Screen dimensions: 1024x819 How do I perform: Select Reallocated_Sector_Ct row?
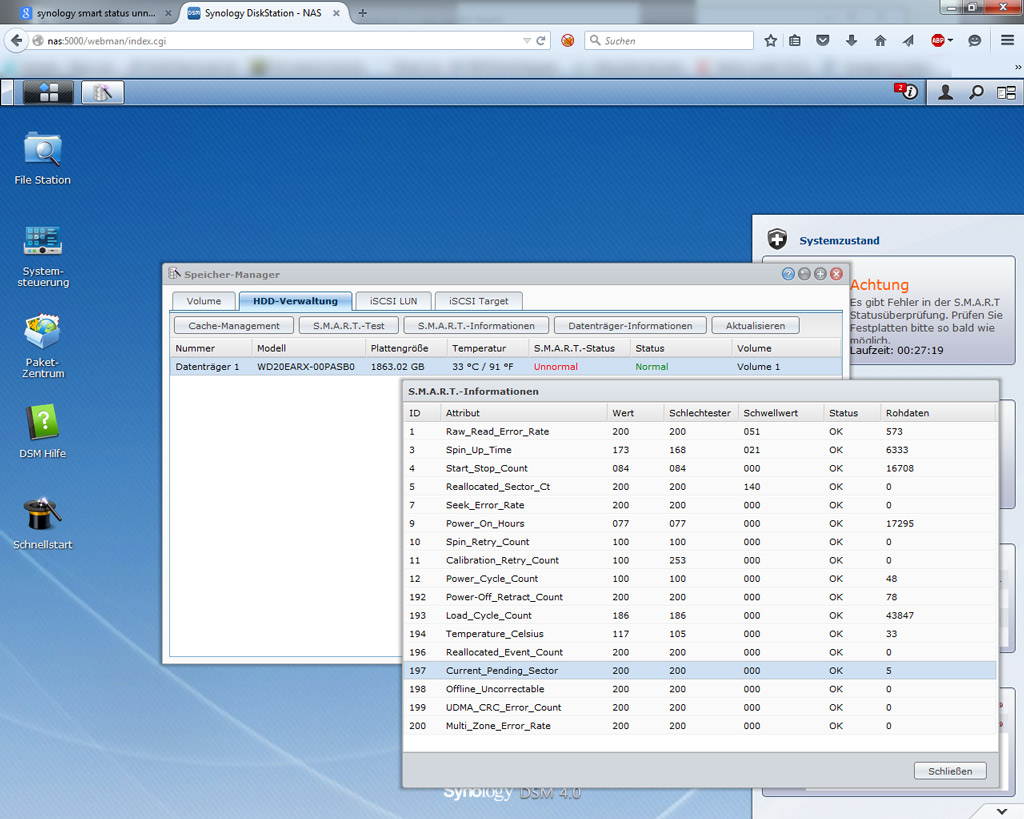(700, 487)
